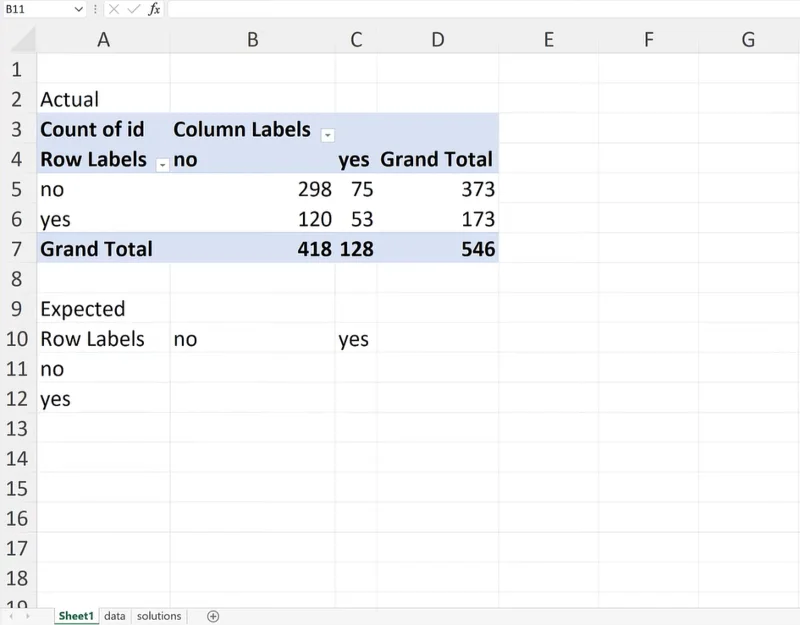800x625 pixels.
Task: Click the 'Grand Total' row label in row 7
Action: click(103, 249)
